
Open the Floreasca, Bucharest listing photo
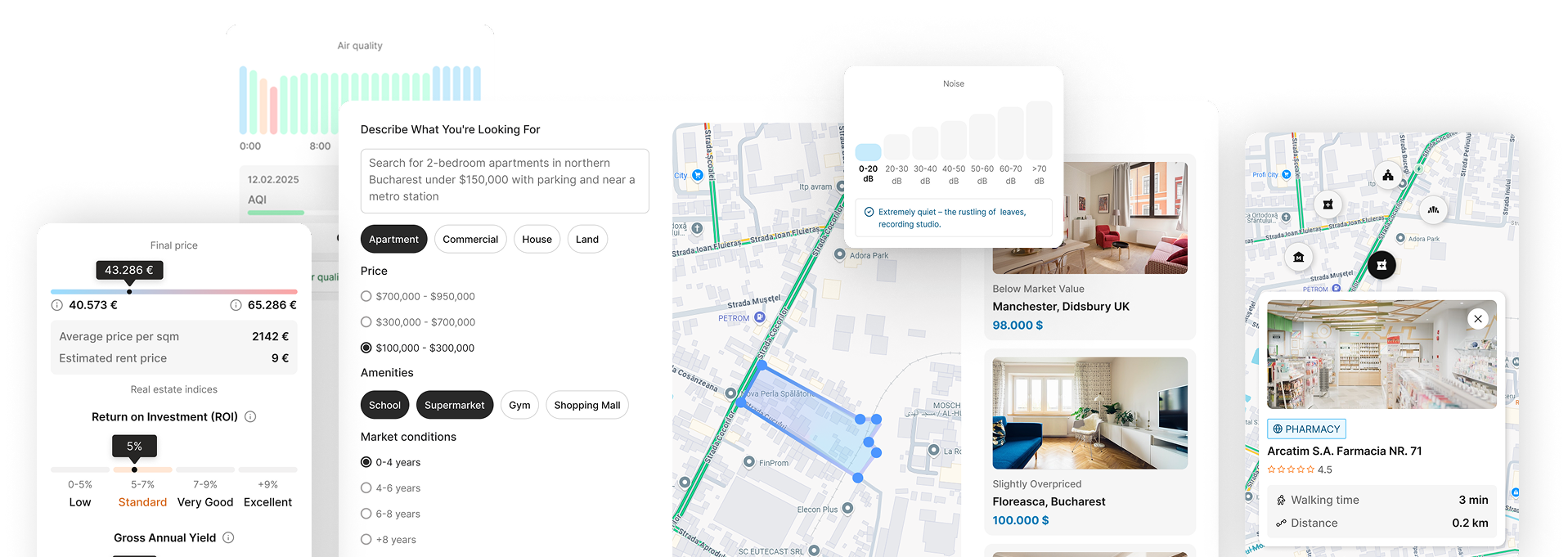[x=1090, y=413]
